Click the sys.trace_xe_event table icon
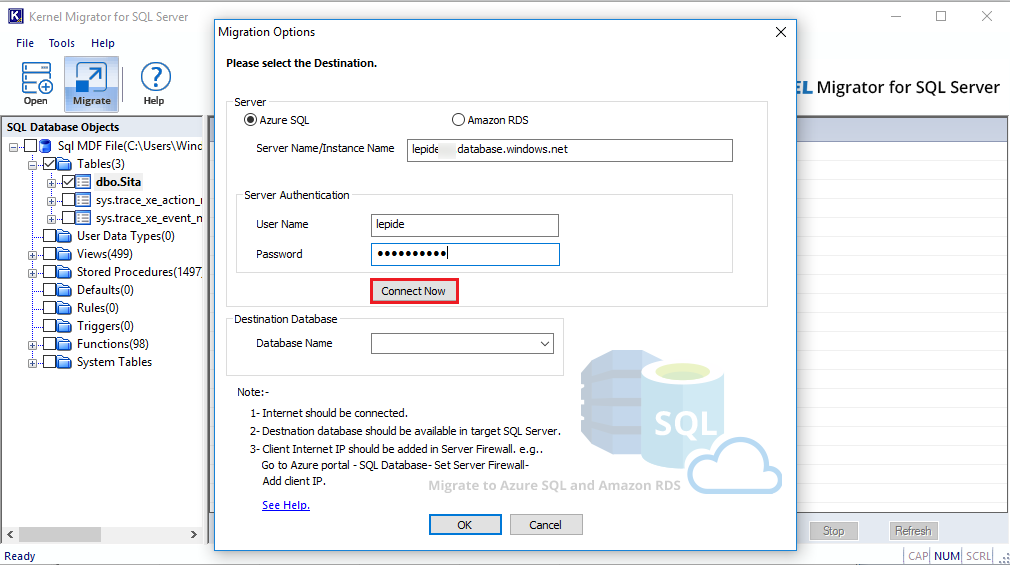Image resolution: width=1010 pixels, height=565 pixels. point(83,218)
